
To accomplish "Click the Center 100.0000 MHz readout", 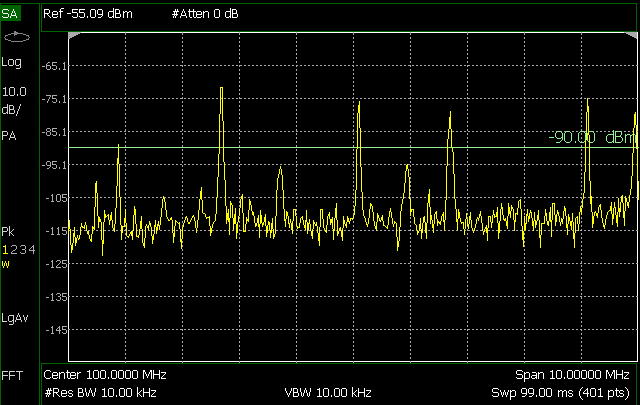I will point(105,374).
